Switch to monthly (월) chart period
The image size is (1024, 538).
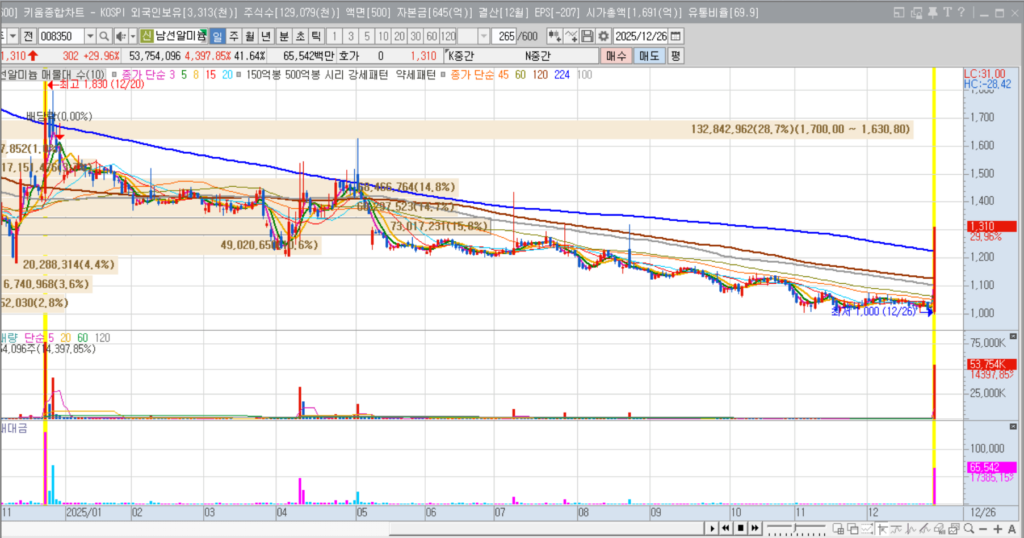coord(250,37)
